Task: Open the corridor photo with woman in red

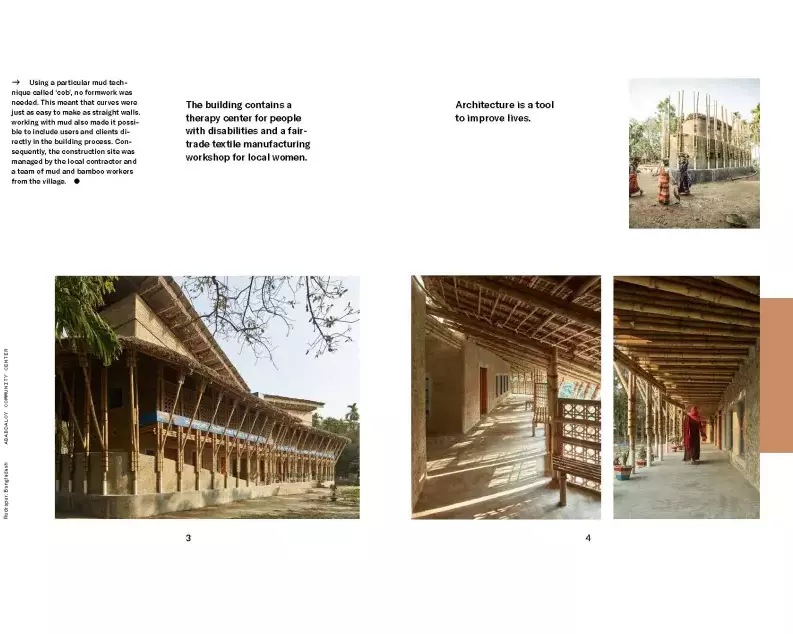Action: [x=685, y=397]
